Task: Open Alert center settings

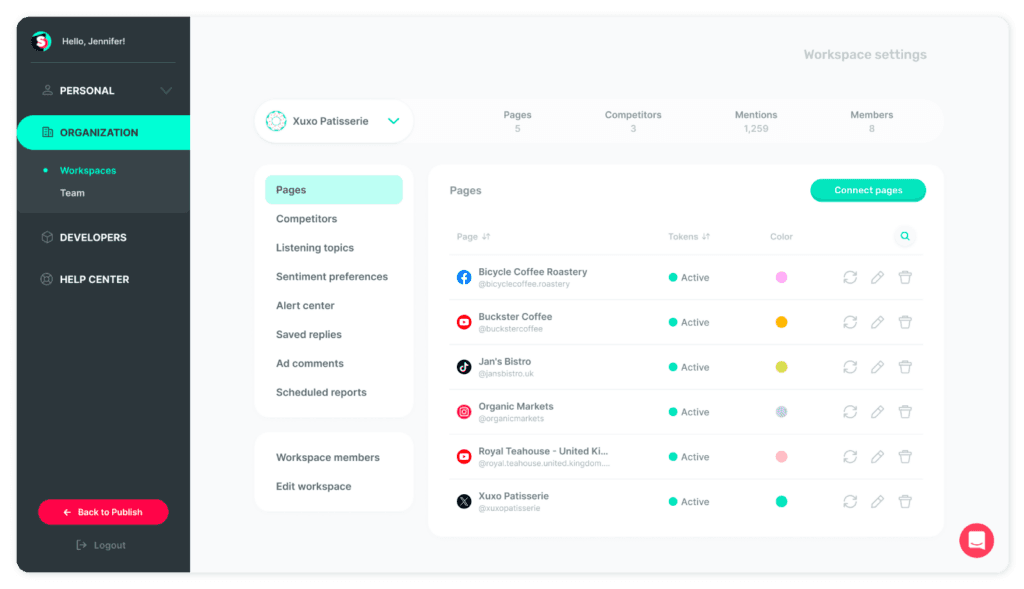Action: click(x=305, y=306)
